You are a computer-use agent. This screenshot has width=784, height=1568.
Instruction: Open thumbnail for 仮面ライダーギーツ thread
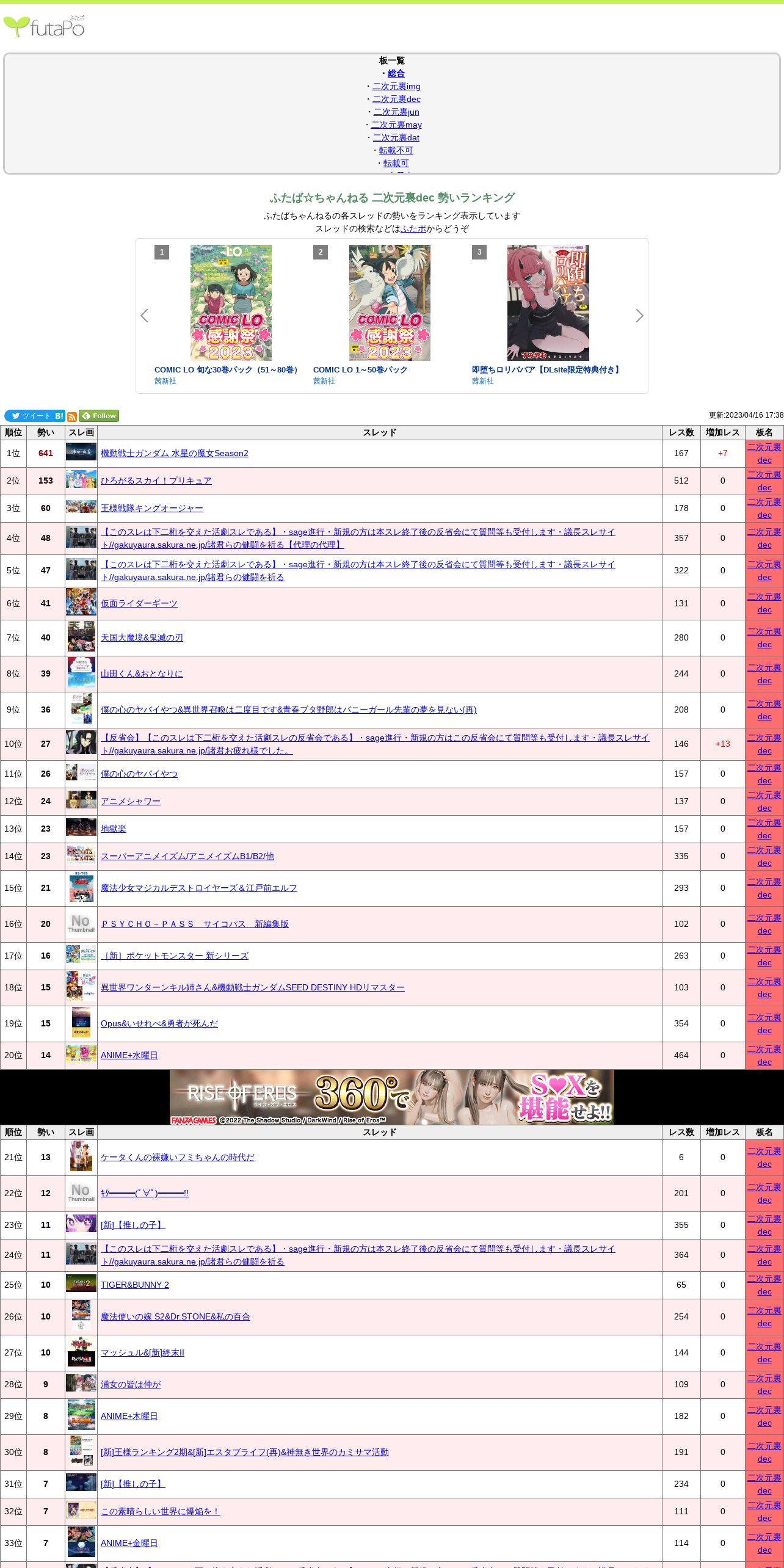click(x=81, y=603)
